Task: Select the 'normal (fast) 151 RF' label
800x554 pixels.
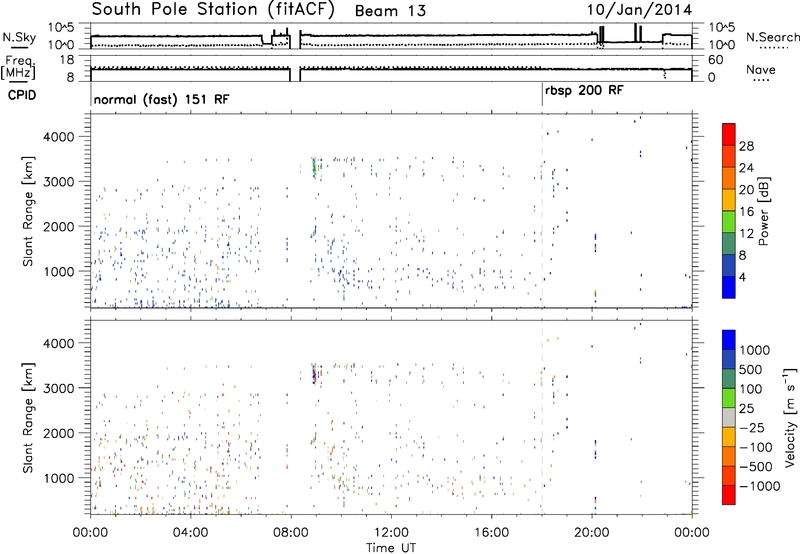Action: tap(161, 99)
